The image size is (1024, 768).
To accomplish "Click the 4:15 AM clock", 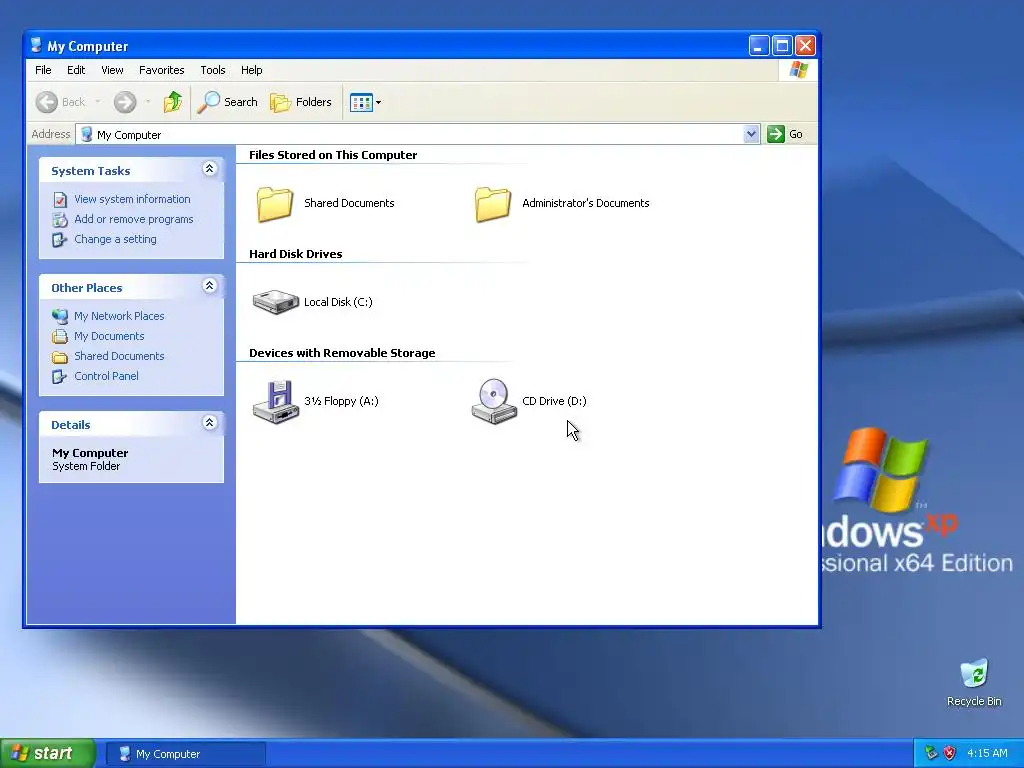I will click(x=987, y=753).
